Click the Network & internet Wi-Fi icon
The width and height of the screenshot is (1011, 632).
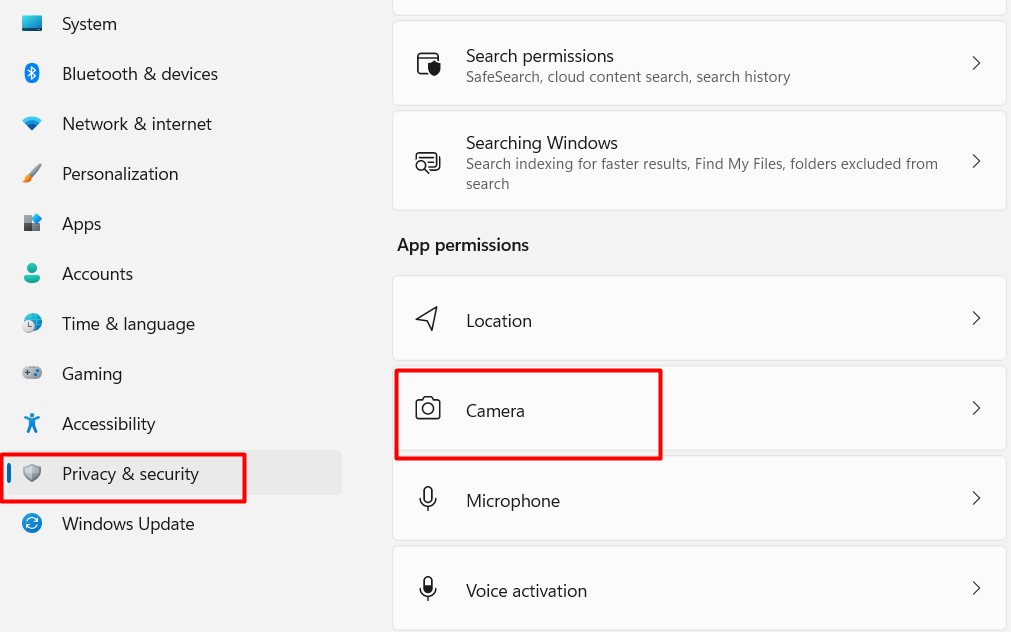coord(32,124)
